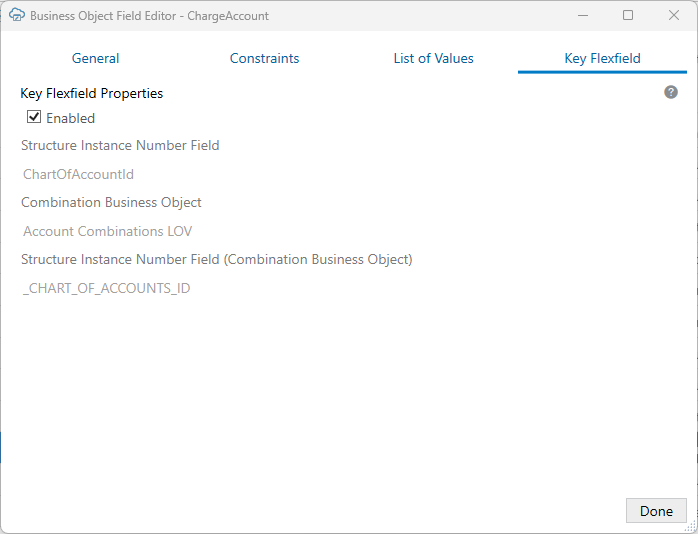Go to the List of Values tab
698x534 pixels.
[433, 58]
